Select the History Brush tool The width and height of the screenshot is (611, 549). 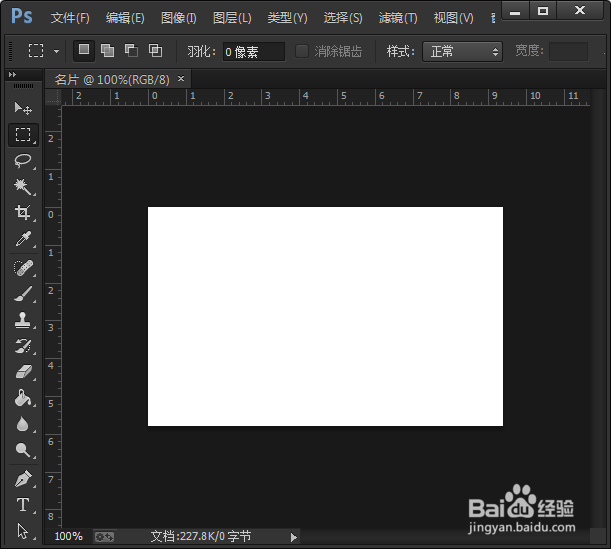coord(23,346)
